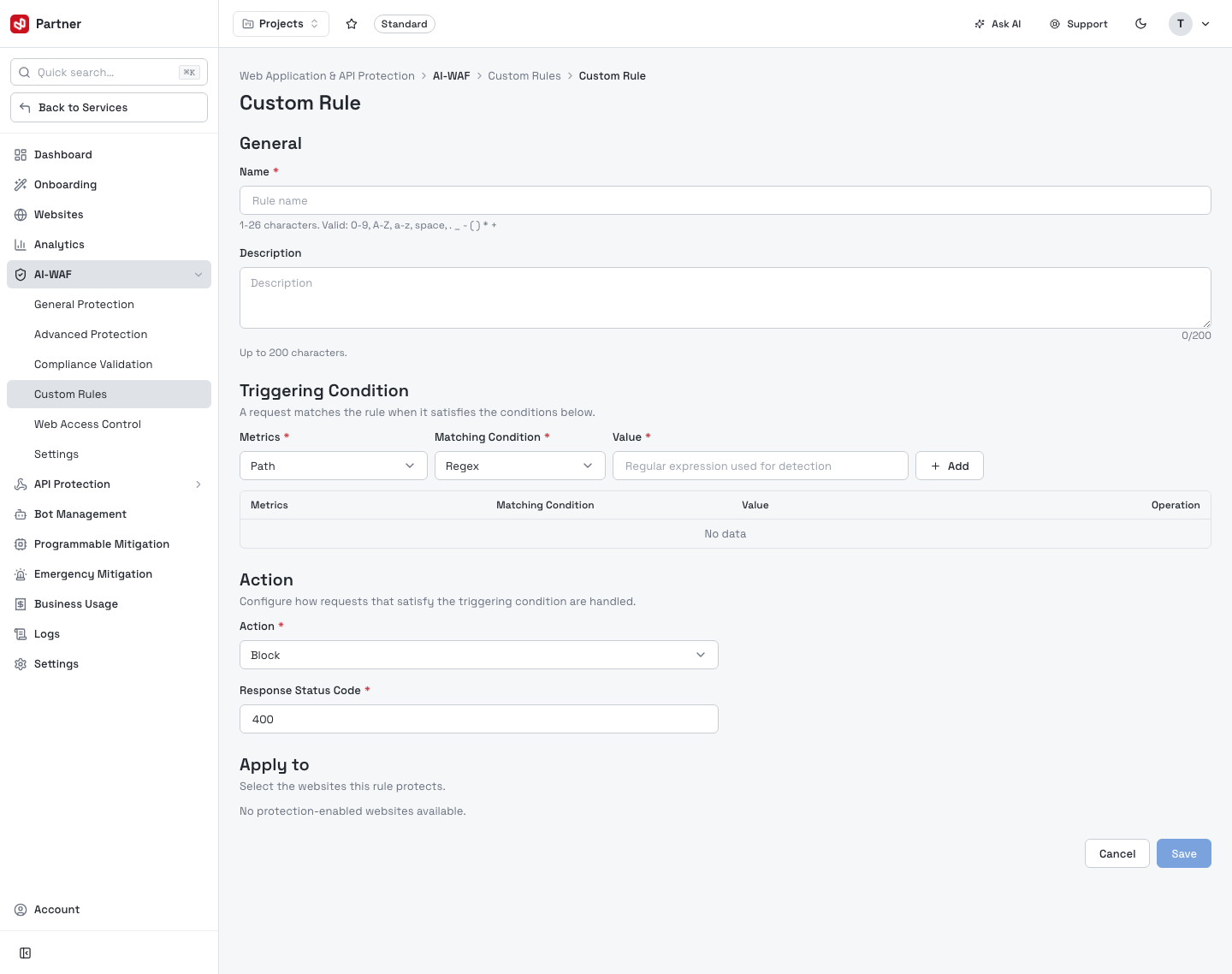Click the Cancel button
The image size is (1232, 974).
1117,853
